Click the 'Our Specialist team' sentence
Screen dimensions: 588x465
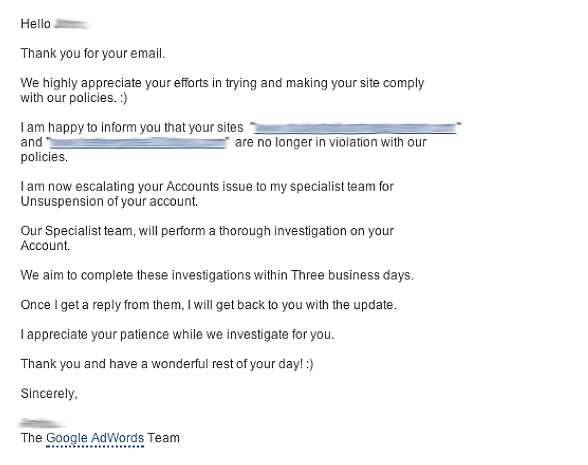click(207, 238)
